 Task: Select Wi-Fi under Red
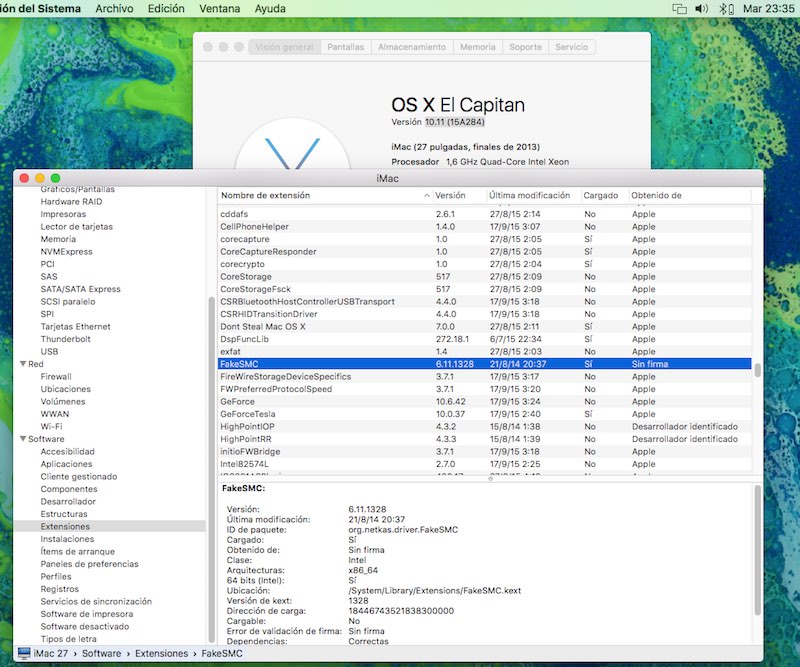coord(51,427)
